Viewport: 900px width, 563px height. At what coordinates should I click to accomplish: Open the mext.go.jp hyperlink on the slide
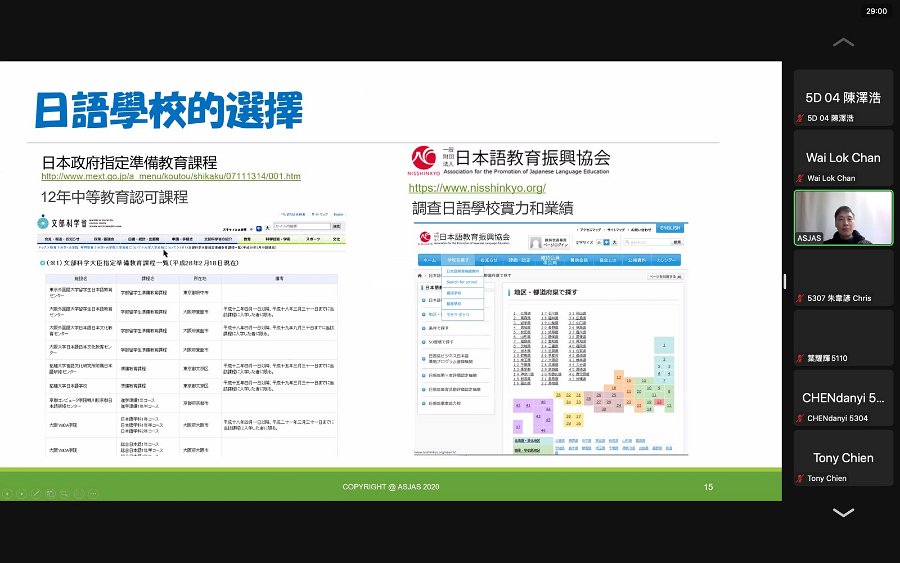[x=171, y=176]
